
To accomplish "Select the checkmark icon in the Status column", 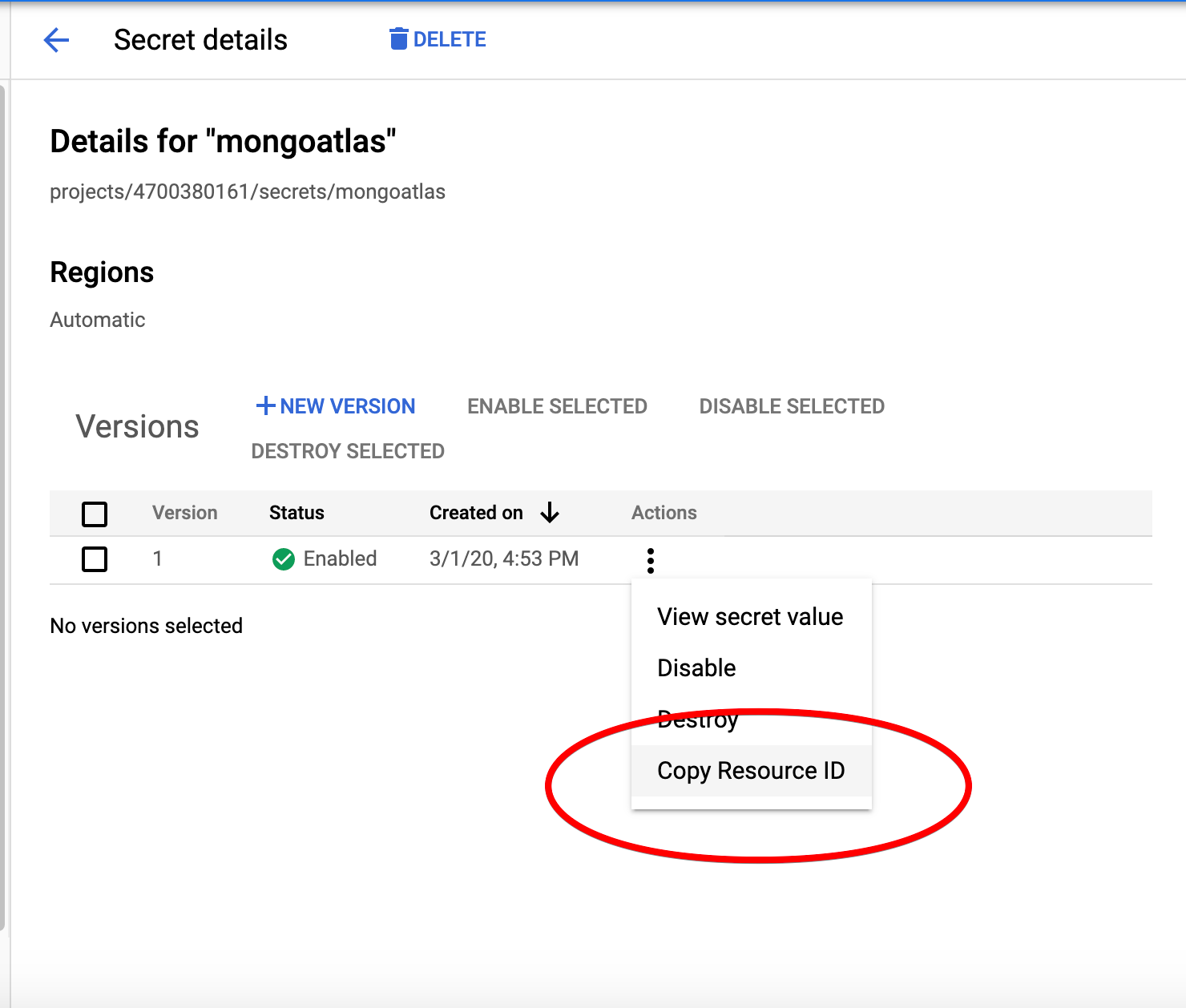I will [x=284, y=559].
